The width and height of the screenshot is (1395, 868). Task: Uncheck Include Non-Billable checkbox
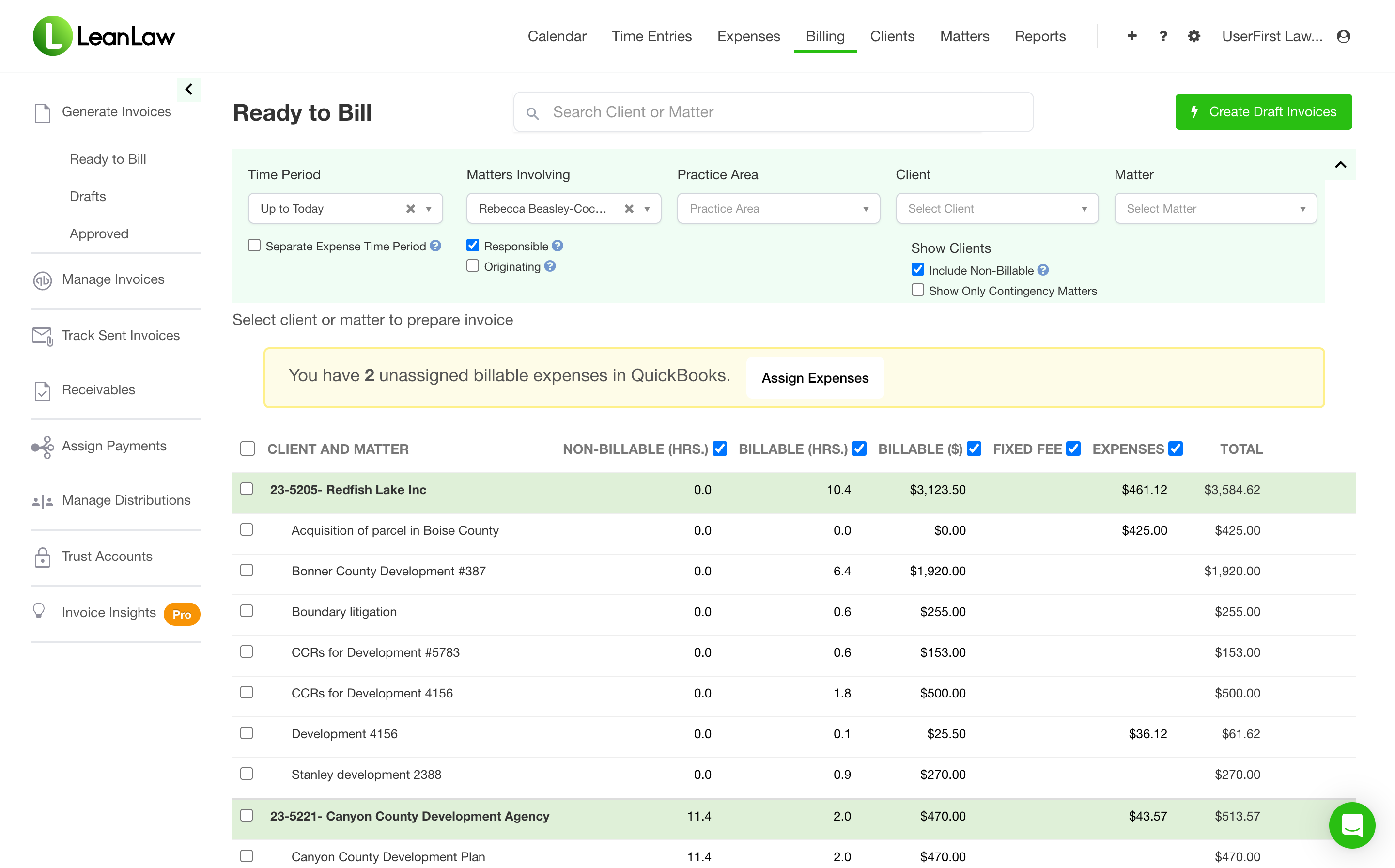[918, 270]
